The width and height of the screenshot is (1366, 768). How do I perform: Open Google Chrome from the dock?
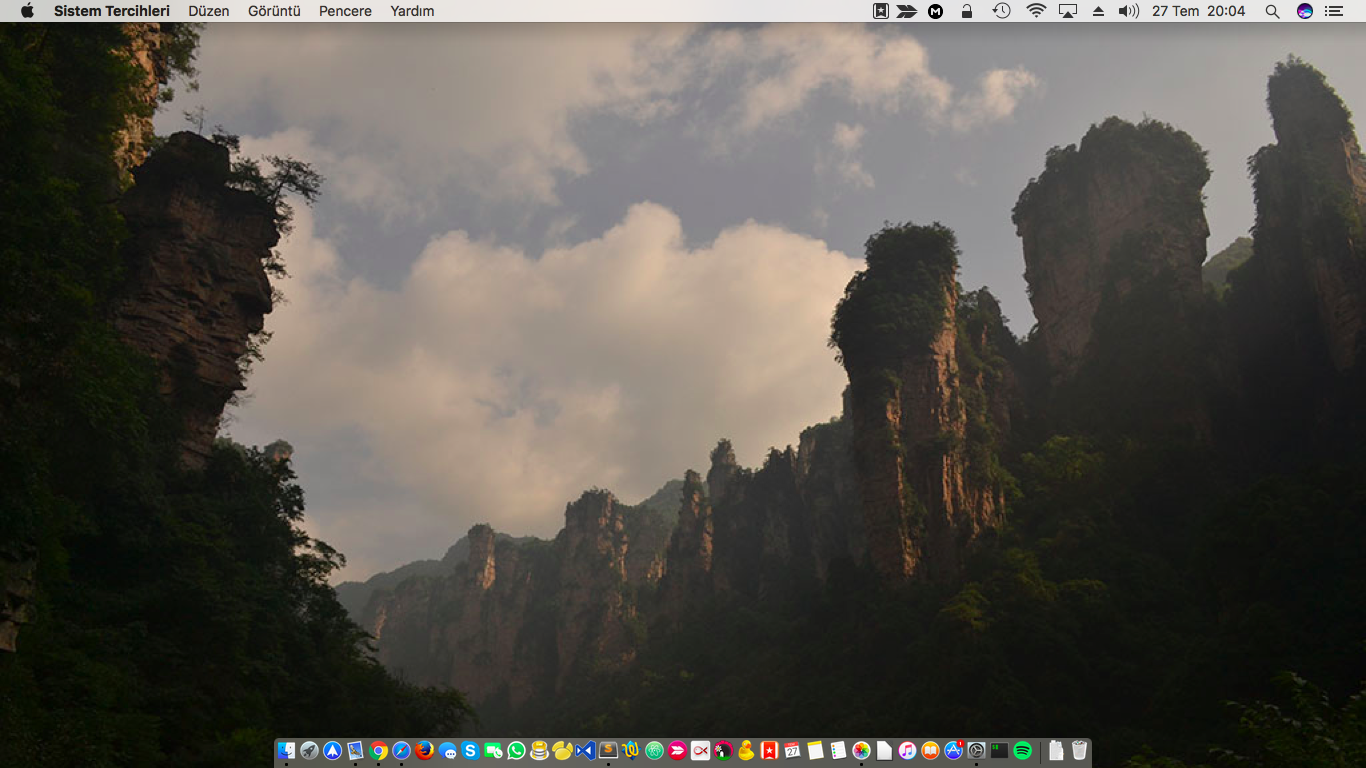click(378, 750)
